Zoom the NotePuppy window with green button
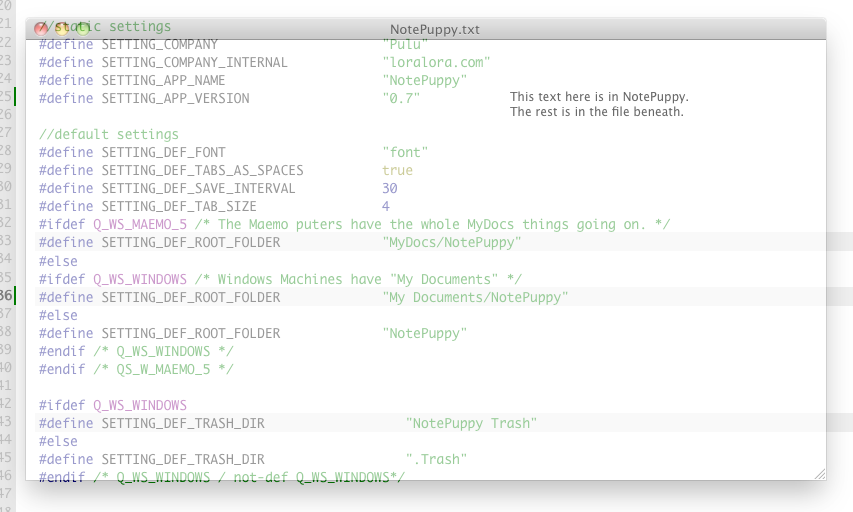 point(84,29)
